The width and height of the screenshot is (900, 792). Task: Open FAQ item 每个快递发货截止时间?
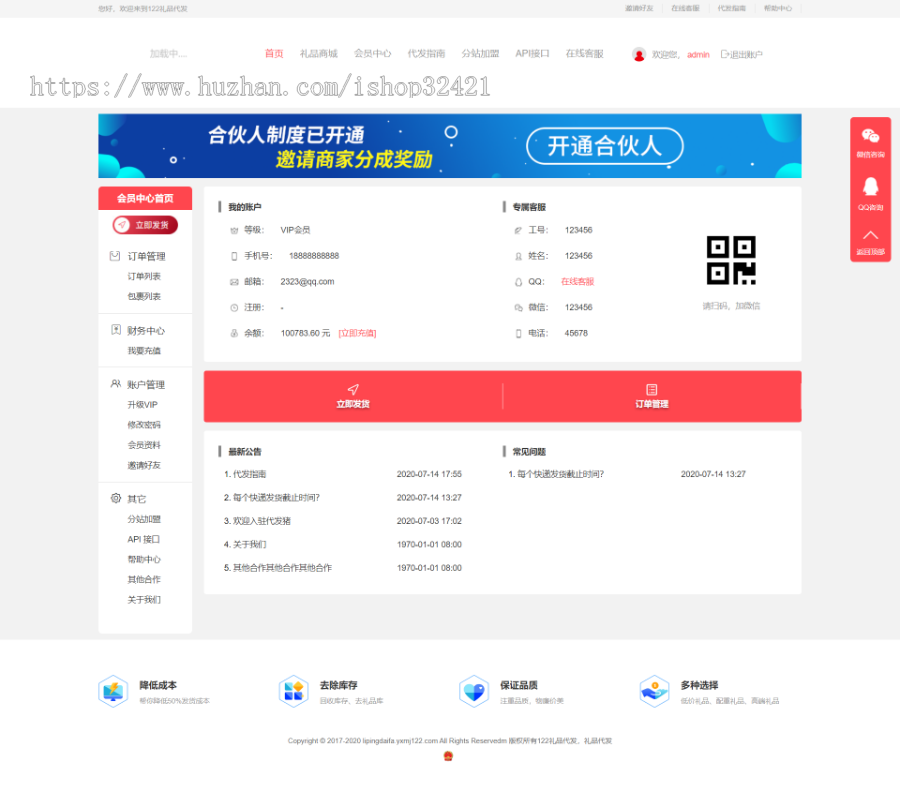tap(556, 474)
